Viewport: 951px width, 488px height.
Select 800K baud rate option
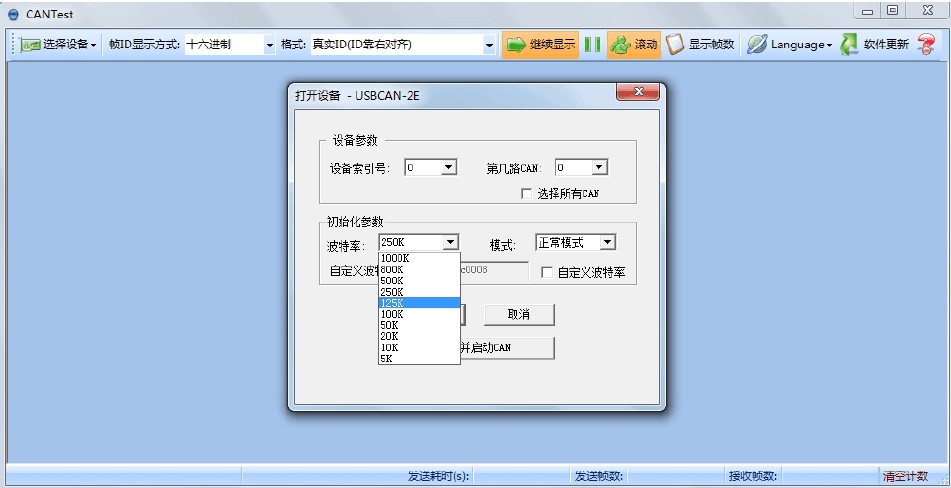pos(419,269)
